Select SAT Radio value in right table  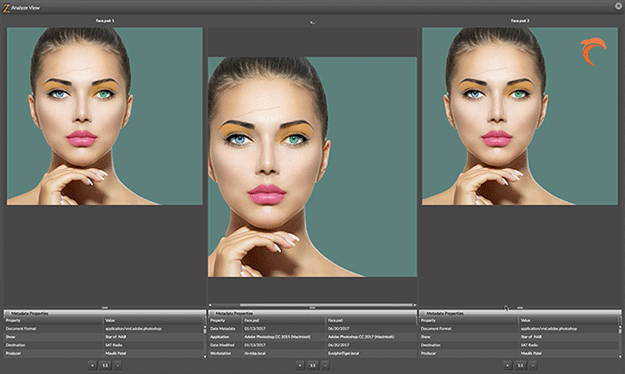[529, 345]
